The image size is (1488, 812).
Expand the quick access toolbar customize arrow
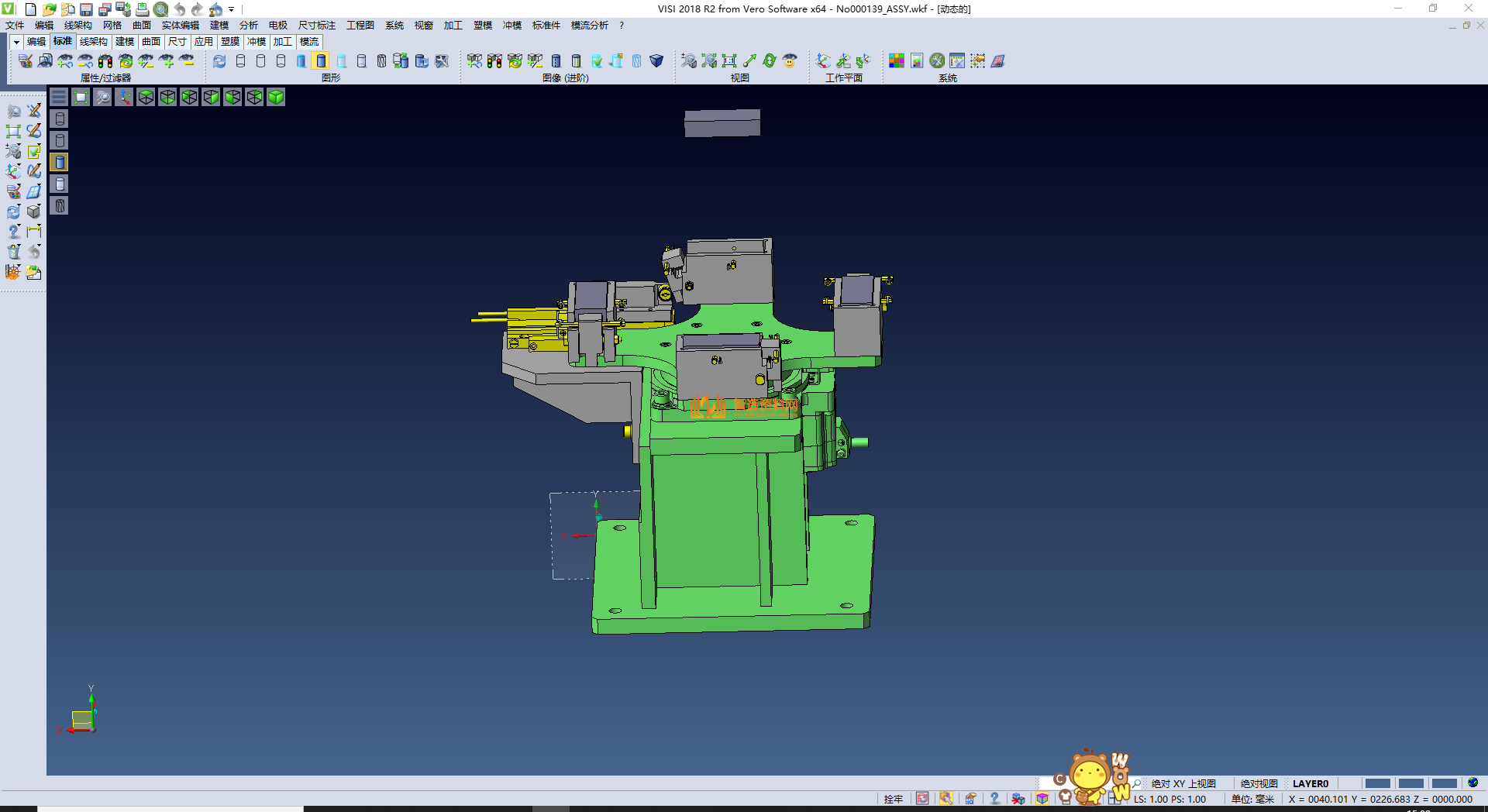[232, 10]
